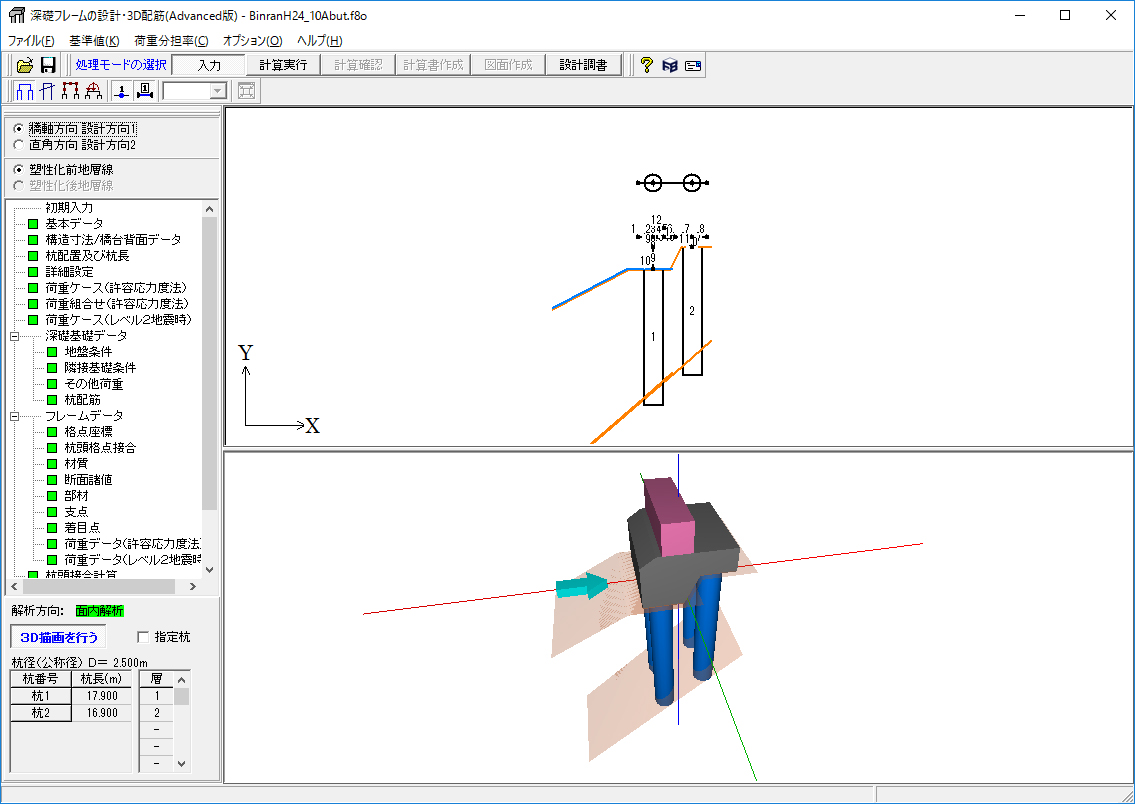The height and width of the screenshot is (804, 1135).
Task: Click the red-node frame display icon
Action: 70,91
